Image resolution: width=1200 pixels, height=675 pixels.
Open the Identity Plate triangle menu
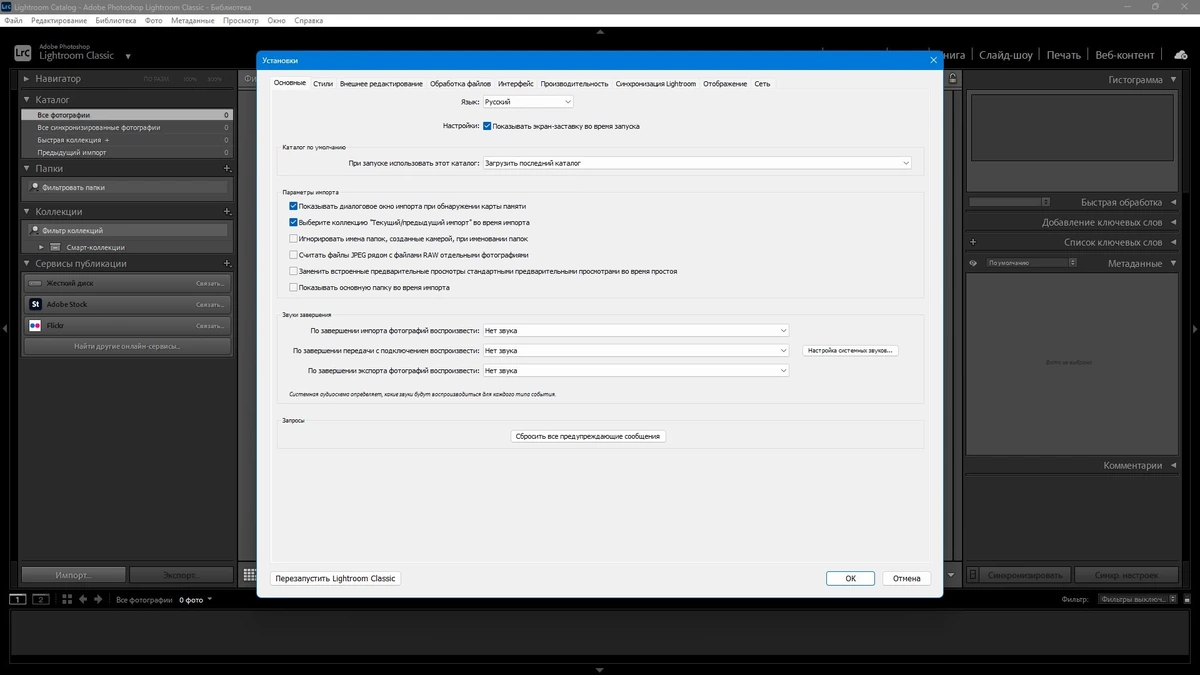coord(128,56)
